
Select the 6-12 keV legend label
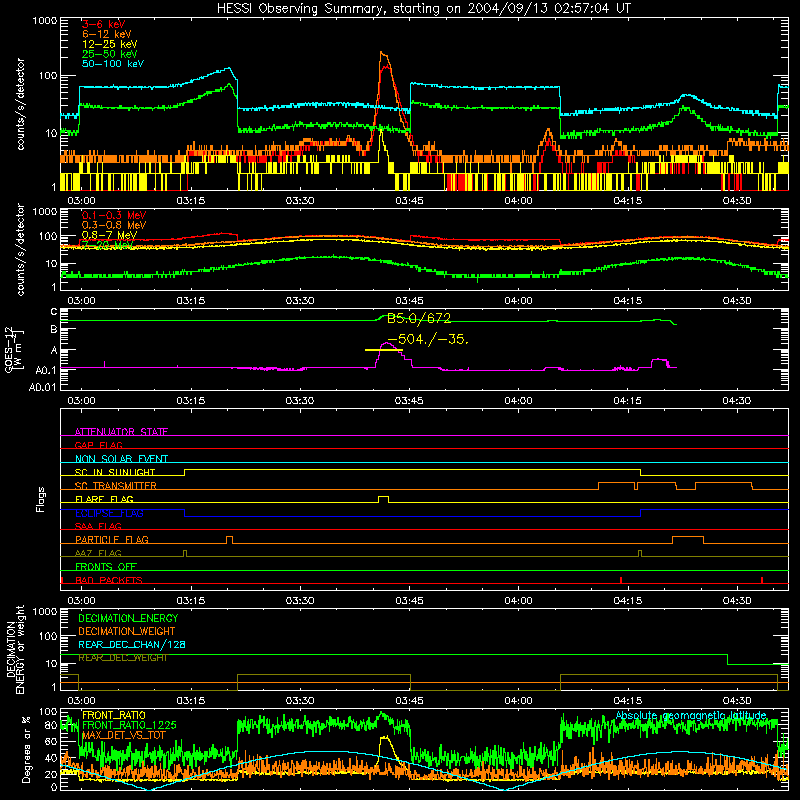106,34
